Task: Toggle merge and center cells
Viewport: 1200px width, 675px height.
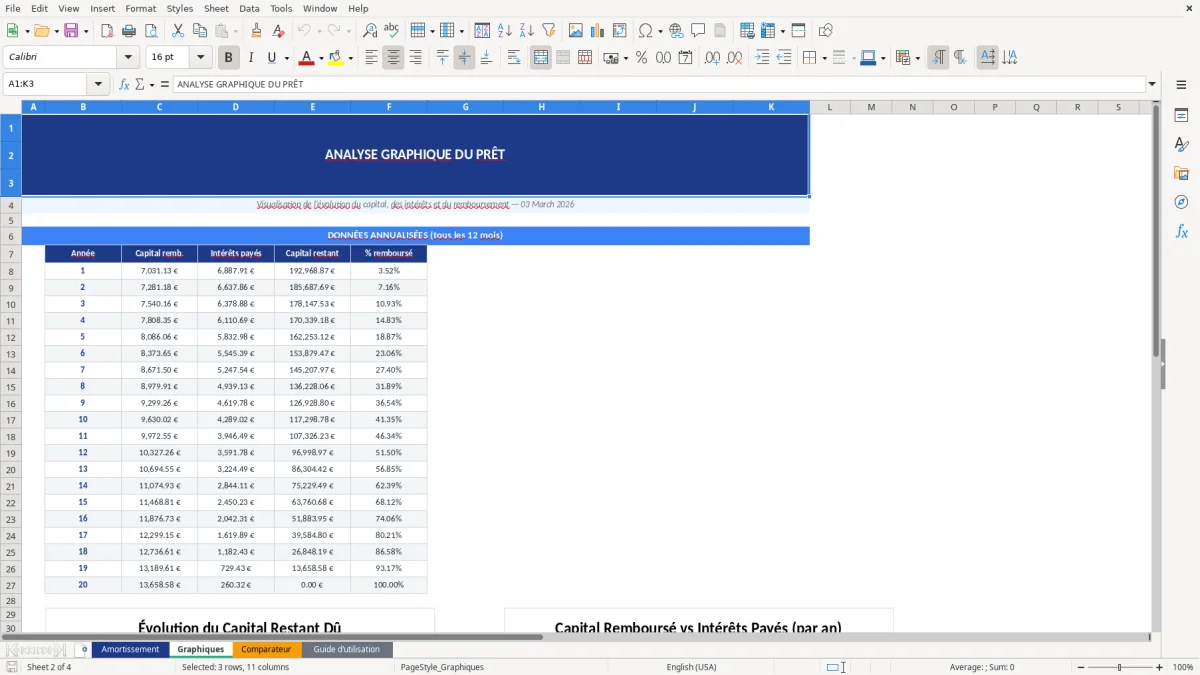Action: [542, 57]
